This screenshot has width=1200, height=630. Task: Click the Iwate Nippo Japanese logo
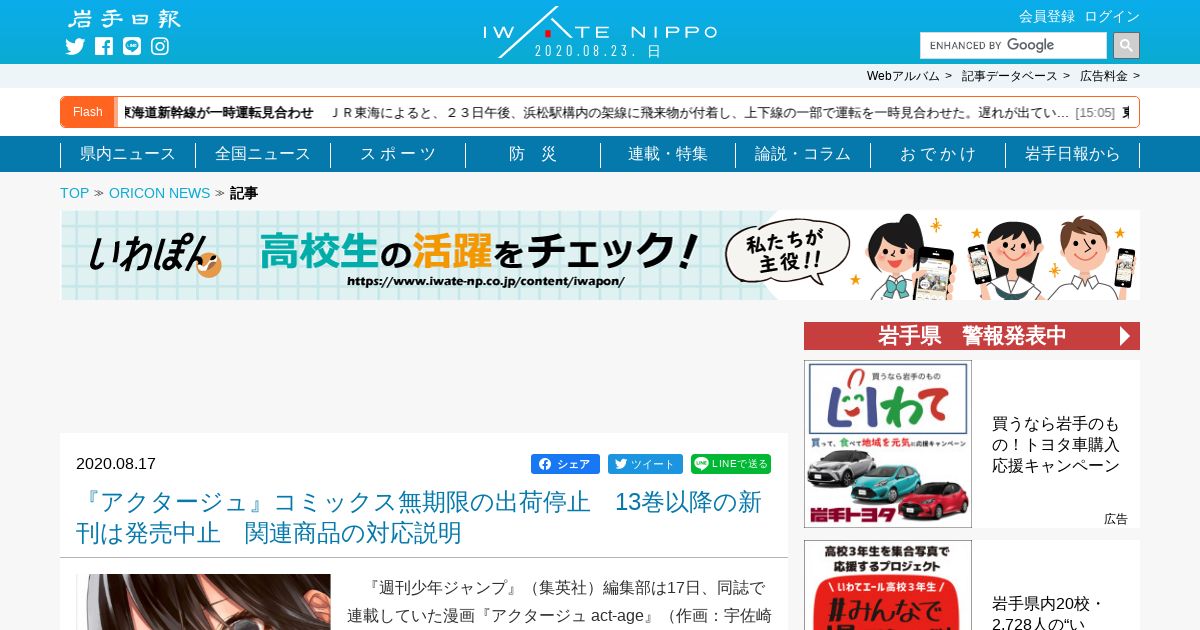click(125, 18)
